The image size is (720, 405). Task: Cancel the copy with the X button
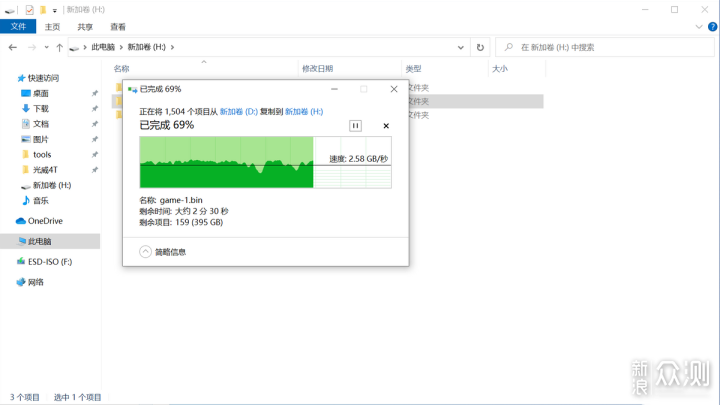point(386,126)
